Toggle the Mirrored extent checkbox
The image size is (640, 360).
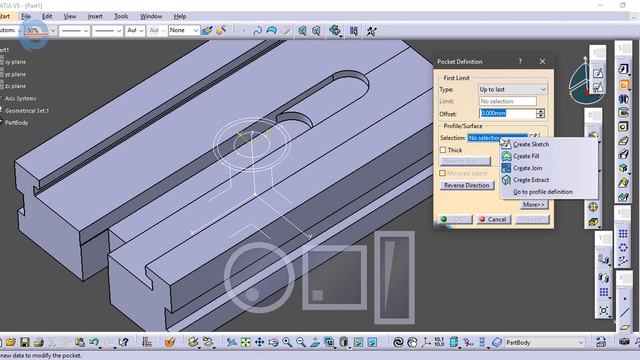(442, 173)
